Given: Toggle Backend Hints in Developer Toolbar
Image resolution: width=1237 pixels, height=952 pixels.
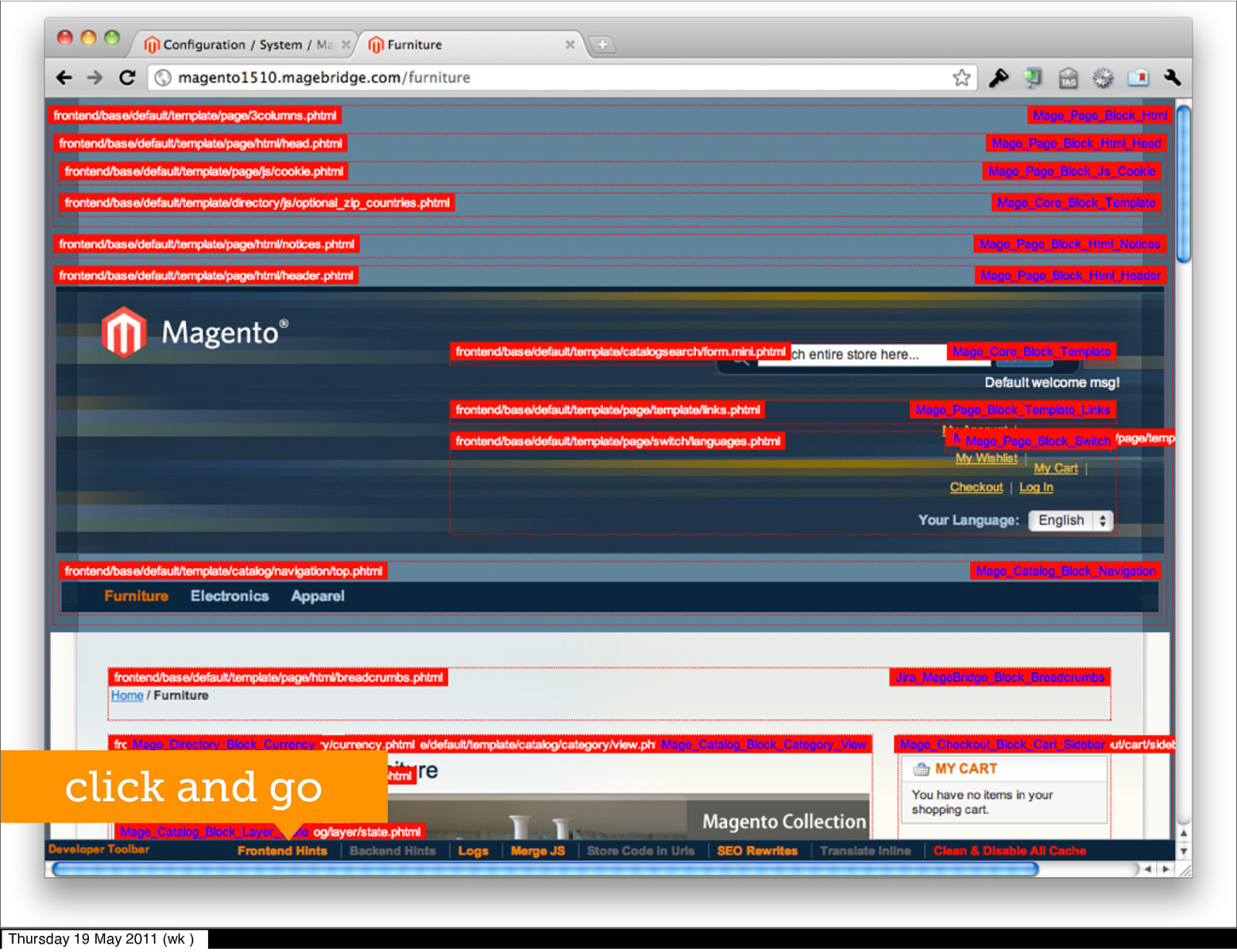Looking at the screenshot, I should coord(393,851).
